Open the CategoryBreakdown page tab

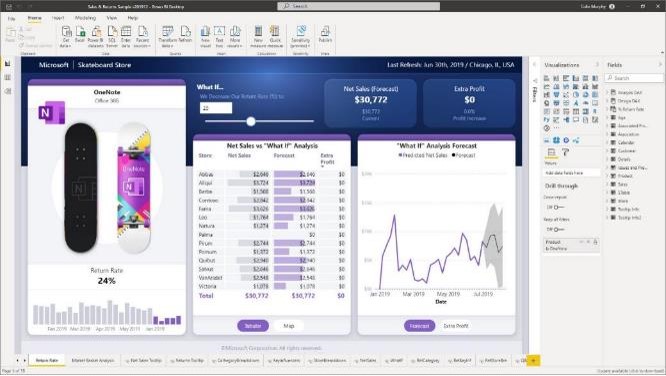[x=236, y=360]
